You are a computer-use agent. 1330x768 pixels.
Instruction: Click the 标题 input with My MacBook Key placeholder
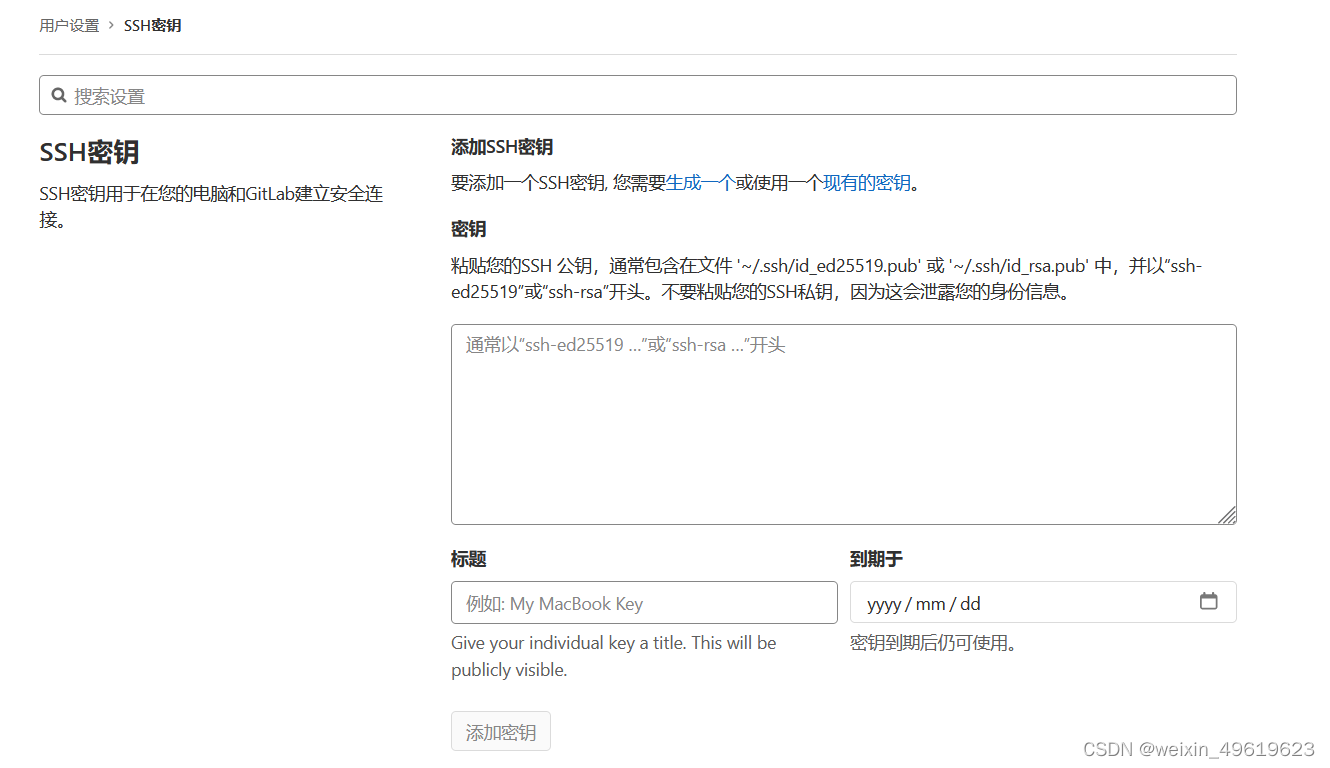coord(644,602)
